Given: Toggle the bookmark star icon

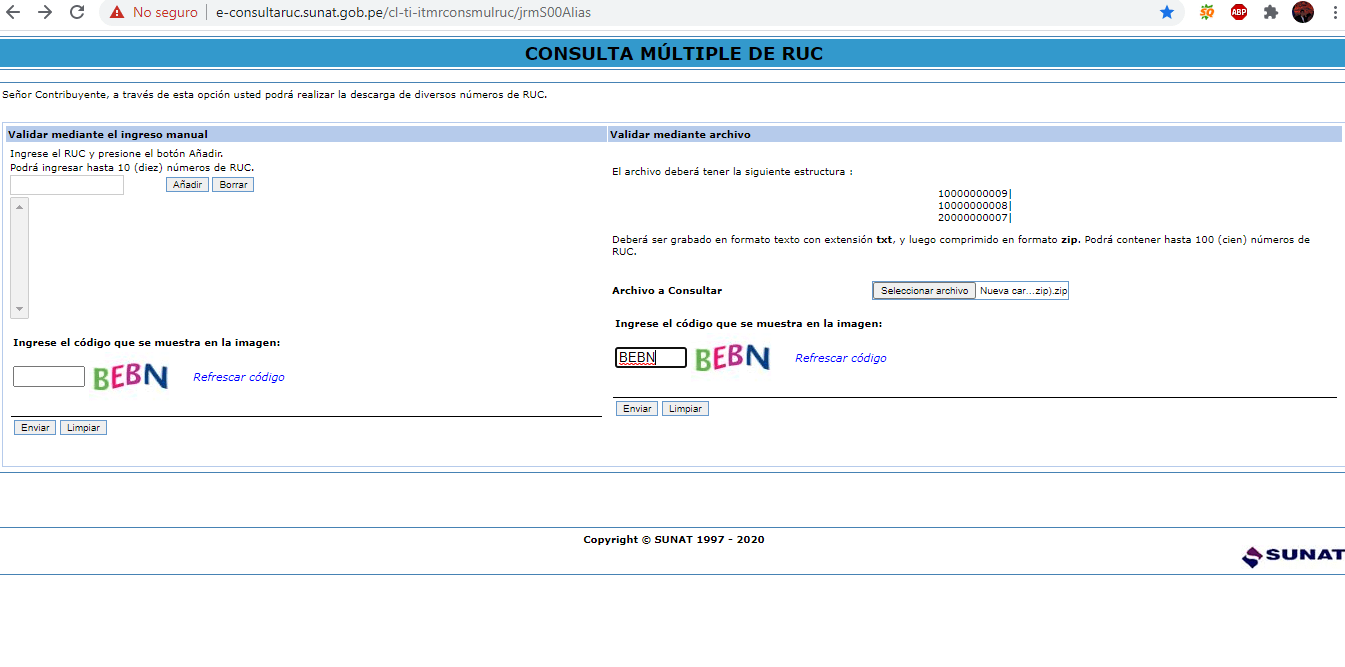Looking at the screenshot, I should pyautogui.click(x=1166, y=13).
